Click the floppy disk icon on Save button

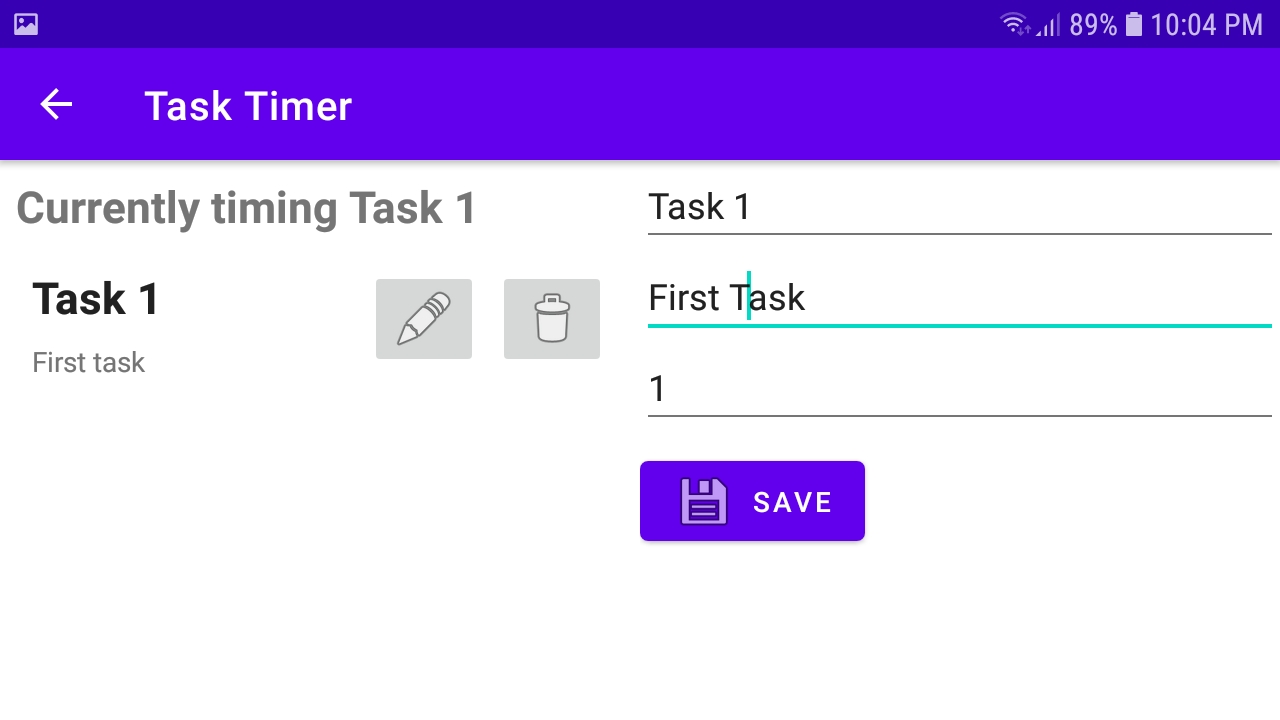pyautogui.click(x=703, y=500)
